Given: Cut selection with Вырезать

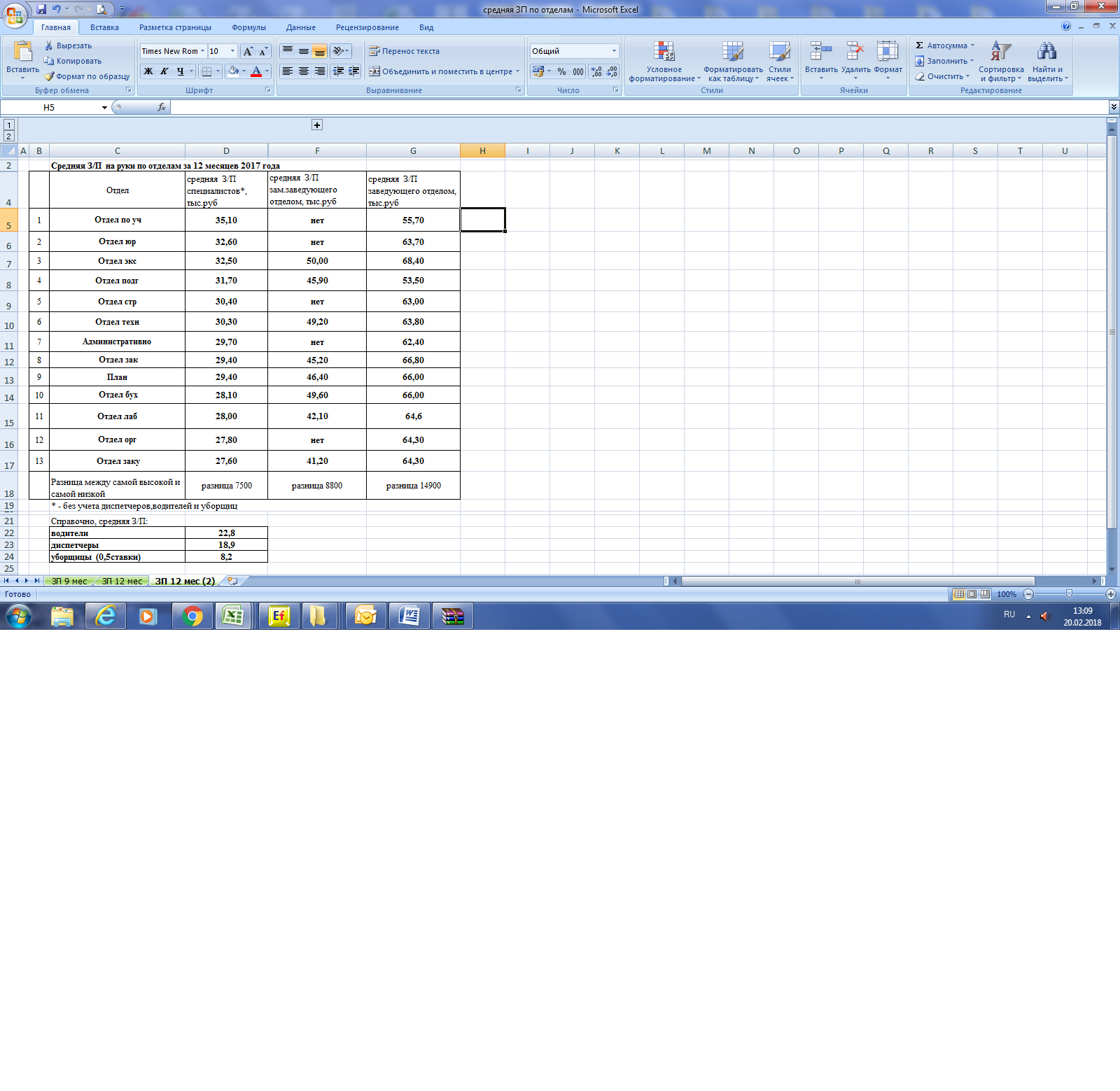Looking at the screenshot, I should click(x=68, y=45).
